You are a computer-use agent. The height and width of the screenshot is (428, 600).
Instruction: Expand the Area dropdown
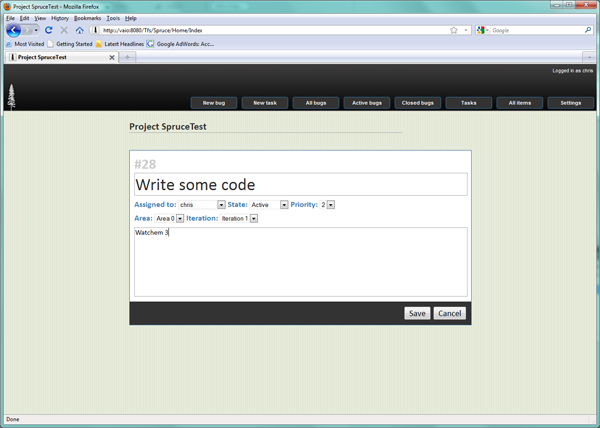(x=180, y=218)
